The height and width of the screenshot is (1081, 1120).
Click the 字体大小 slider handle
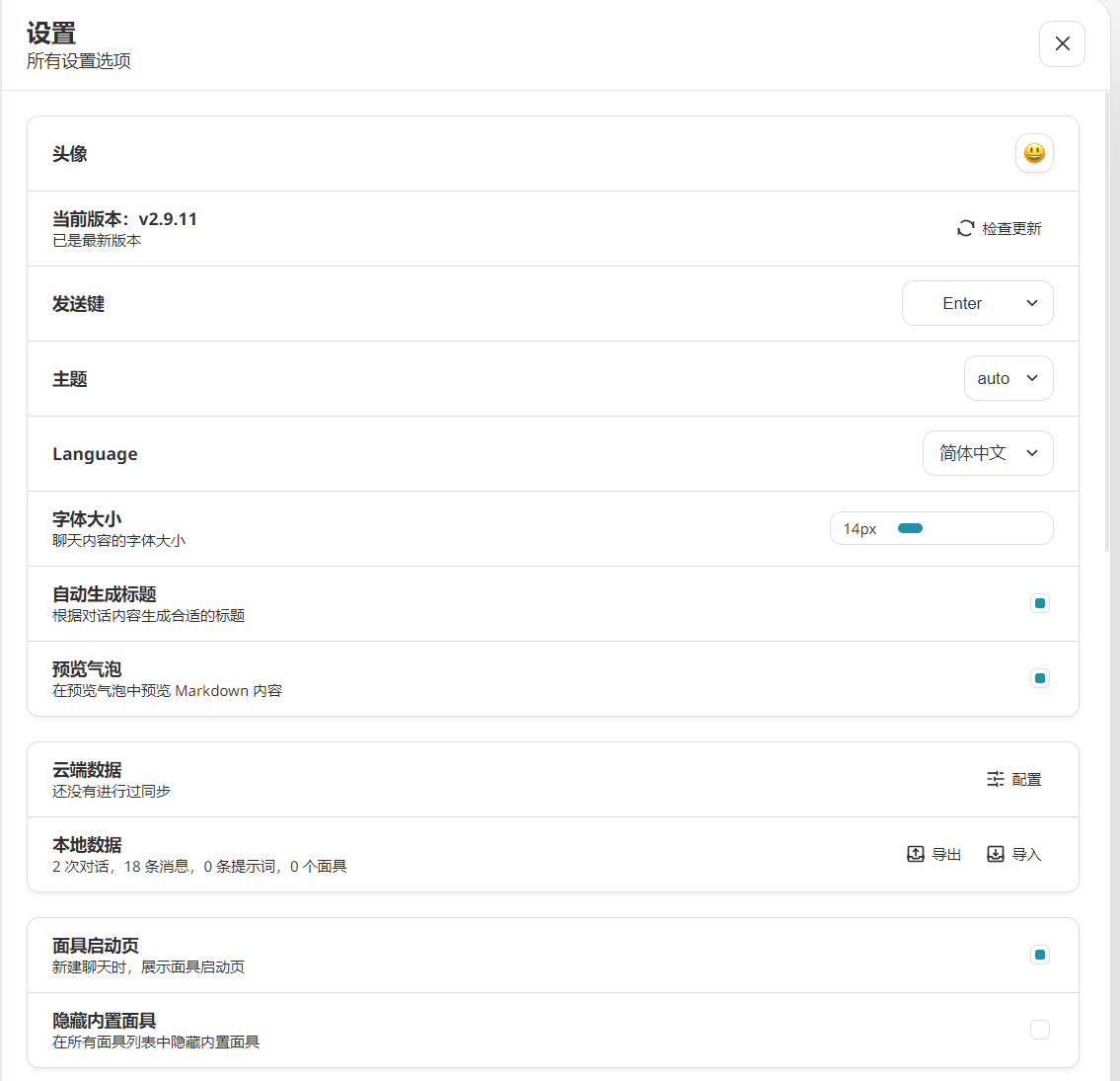910,529
